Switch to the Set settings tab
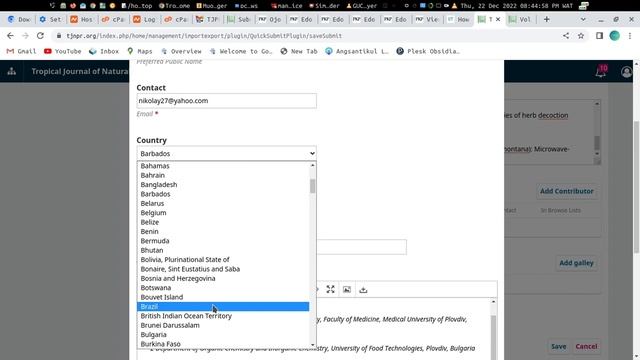Screen dimensions: 640x360 coord(50,19)
